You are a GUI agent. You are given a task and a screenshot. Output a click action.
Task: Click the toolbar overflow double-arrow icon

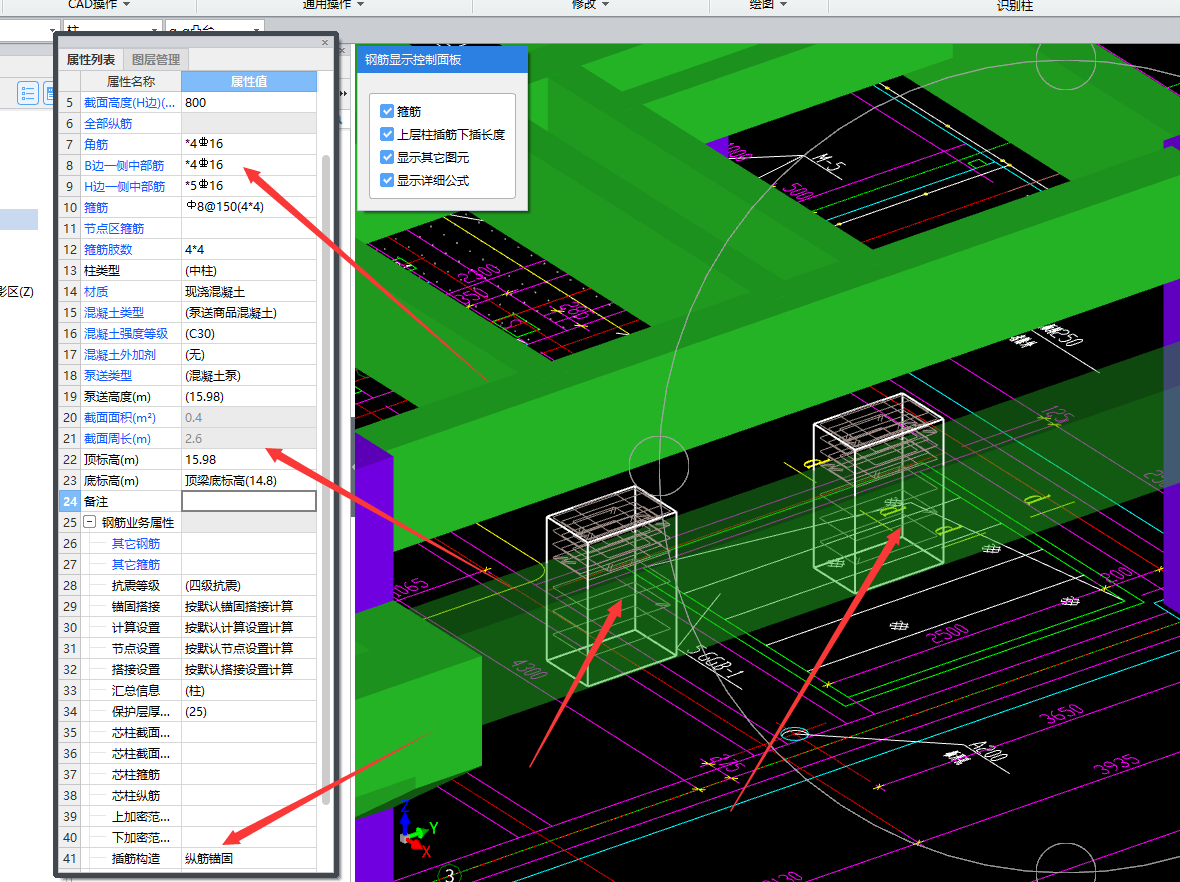click(344, 93)
